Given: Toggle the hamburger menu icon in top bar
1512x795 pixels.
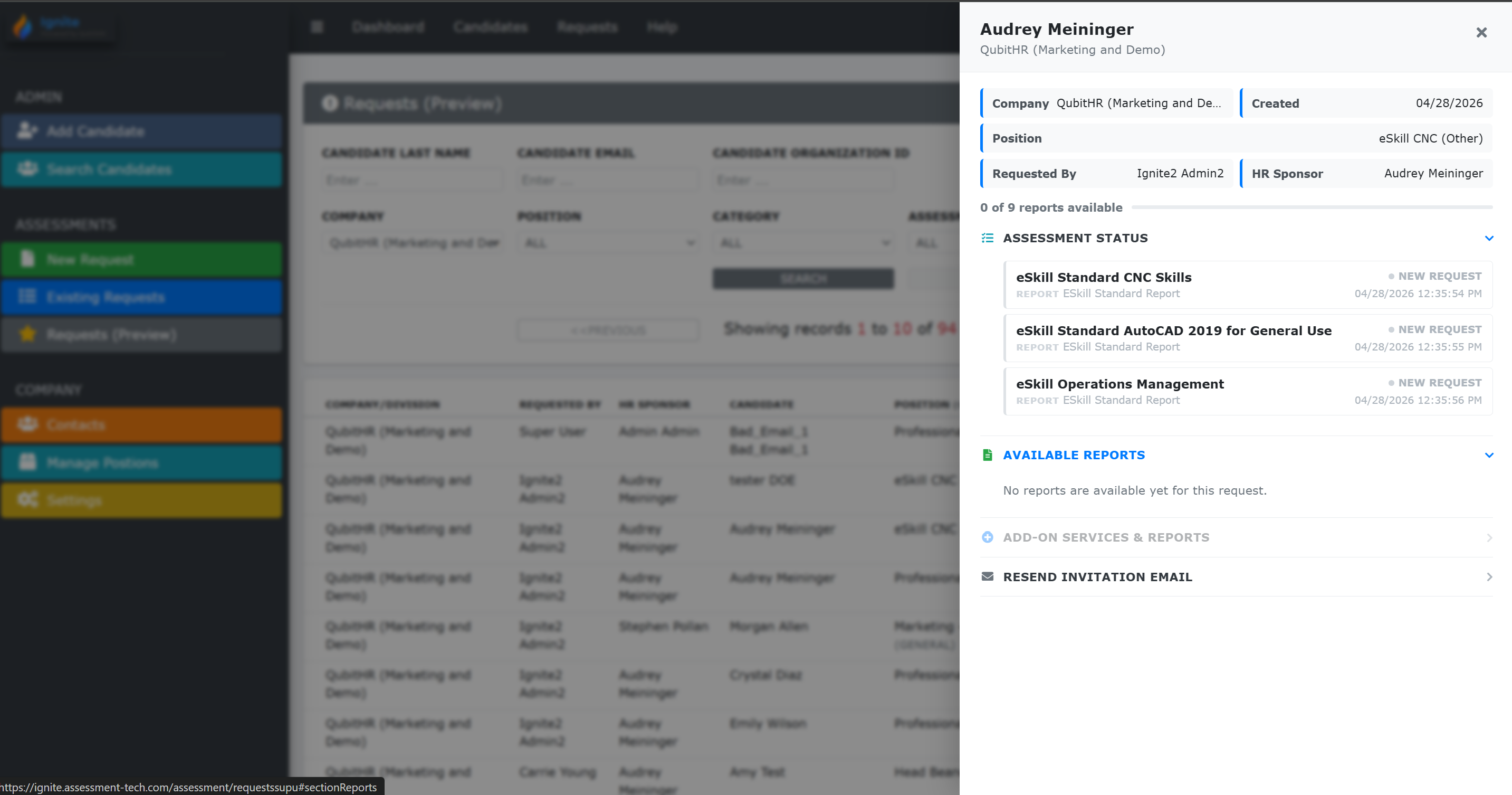Looking at the screenshot, I should [x=317, y=26].
